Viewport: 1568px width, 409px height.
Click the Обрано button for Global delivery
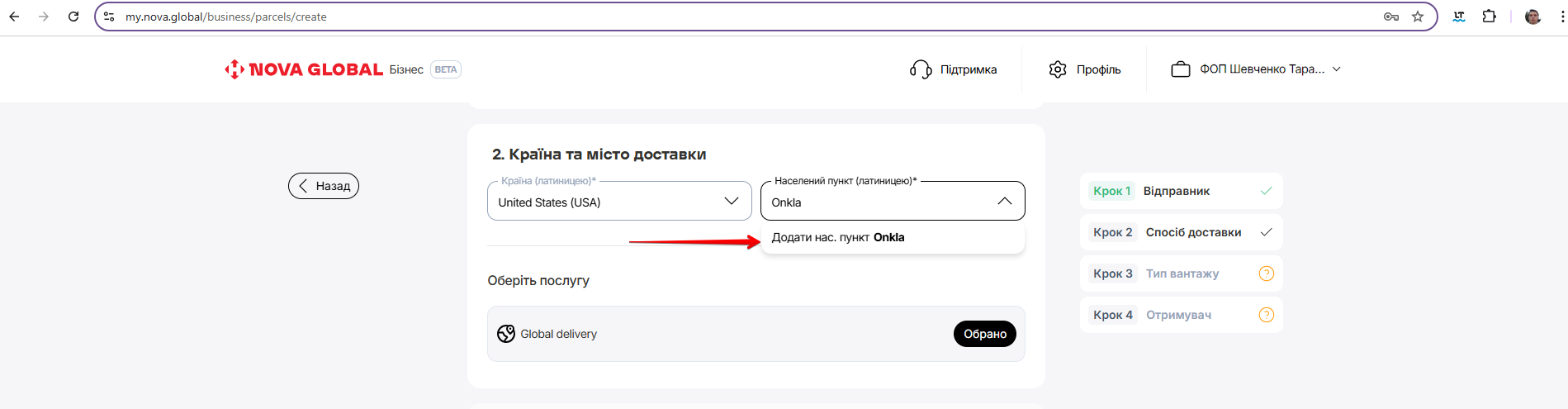tap(984, 334)
